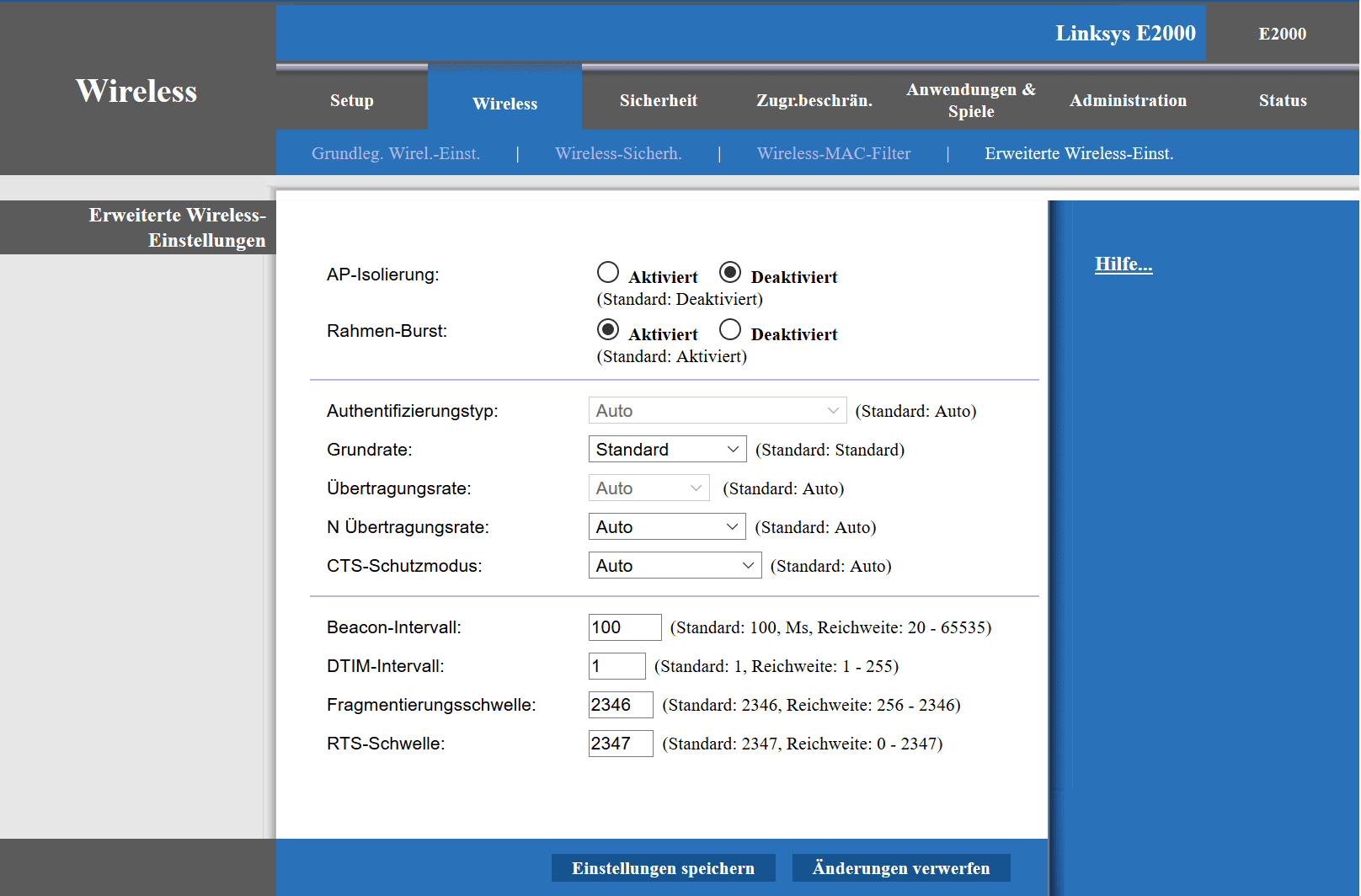
Task: Select Deaktiviert for AP-Isolierung
Action: tap(730, 273)
